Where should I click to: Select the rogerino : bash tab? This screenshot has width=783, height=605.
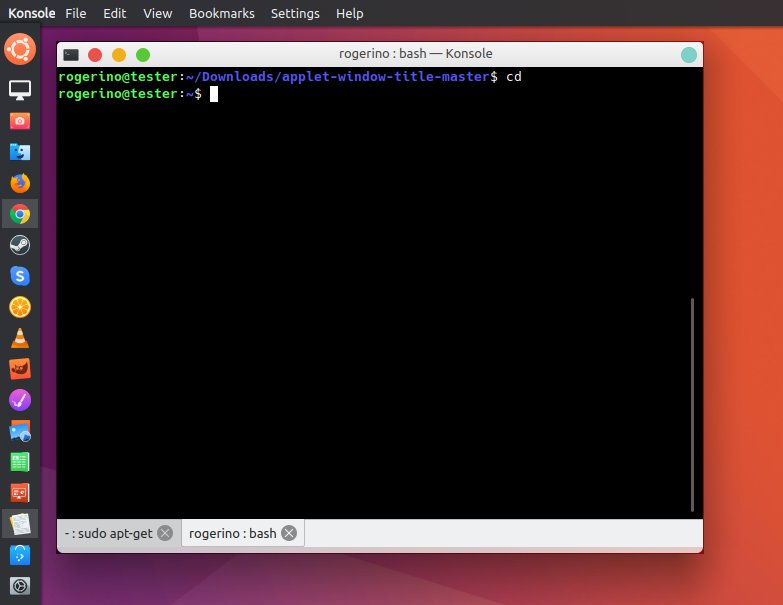[x=232, y=533]
